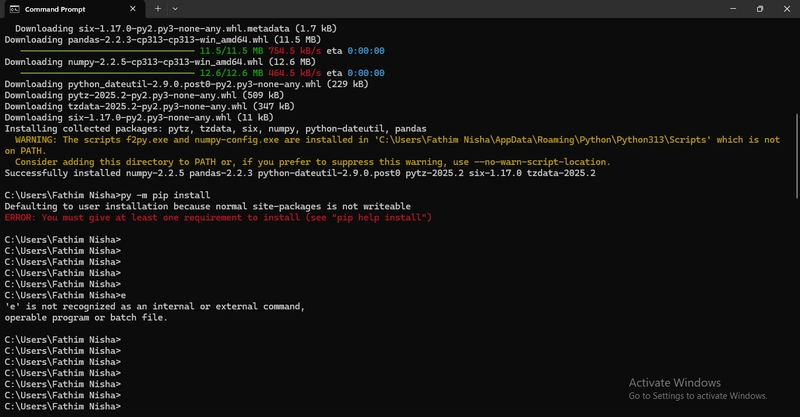The width and height of the screenshot is (800, 417).
Task: Close the terminal window
Action: coord(787,9)
